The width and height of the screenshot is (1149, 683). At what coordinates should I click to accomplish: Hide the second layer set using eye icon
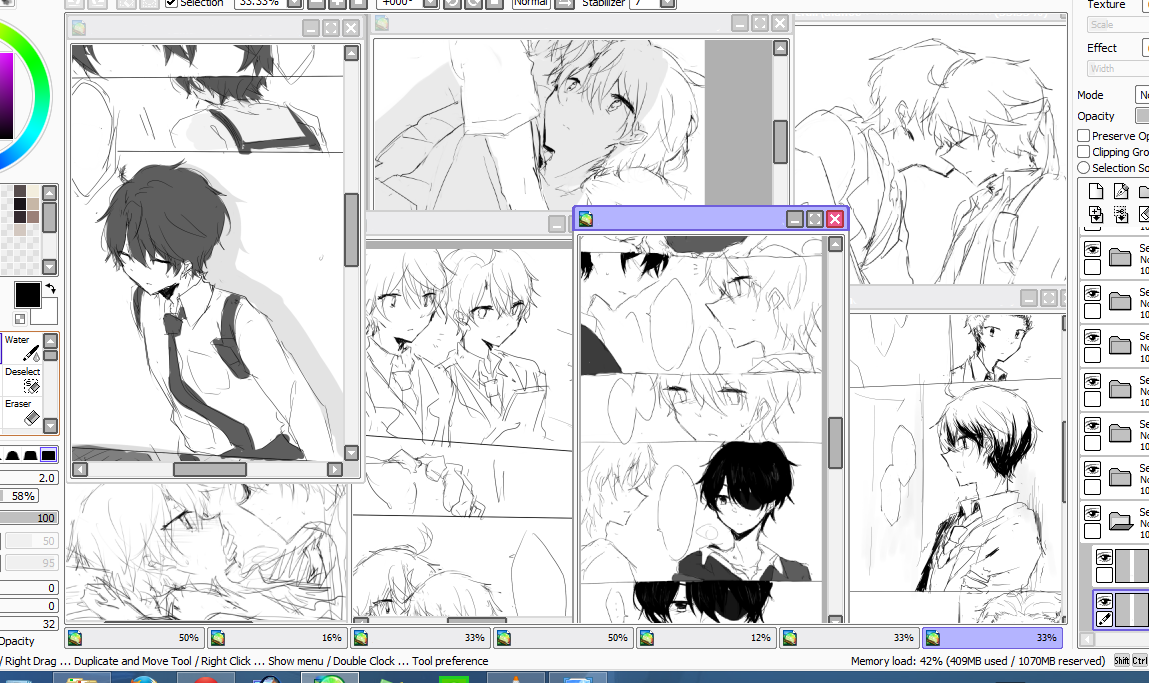click(1093, 293)
